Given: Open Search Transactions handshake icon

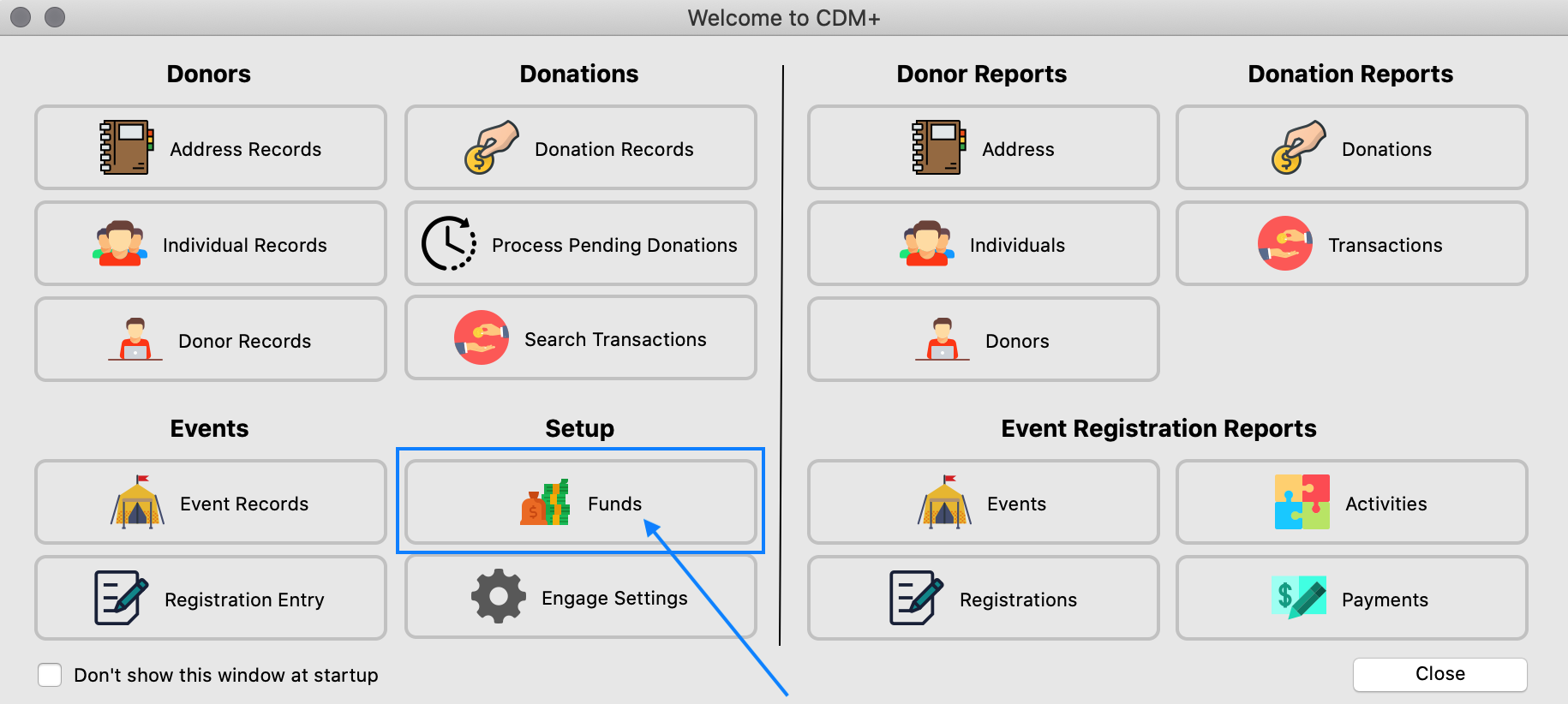Looking at the screenshot, I should tap(482, 337).
